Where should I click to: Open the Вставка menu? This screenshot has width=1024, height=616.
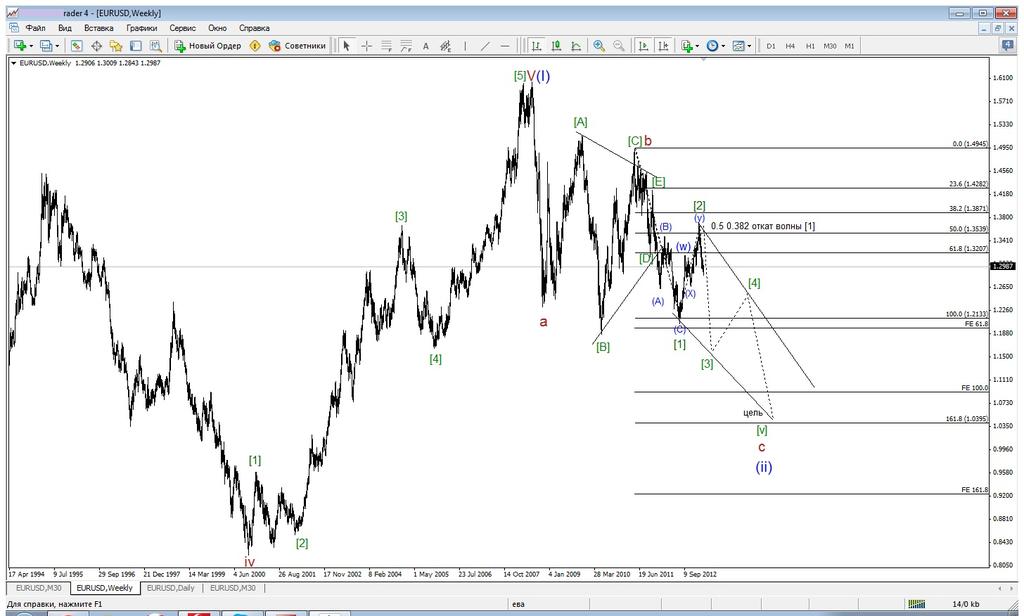(x=99, y=28)
